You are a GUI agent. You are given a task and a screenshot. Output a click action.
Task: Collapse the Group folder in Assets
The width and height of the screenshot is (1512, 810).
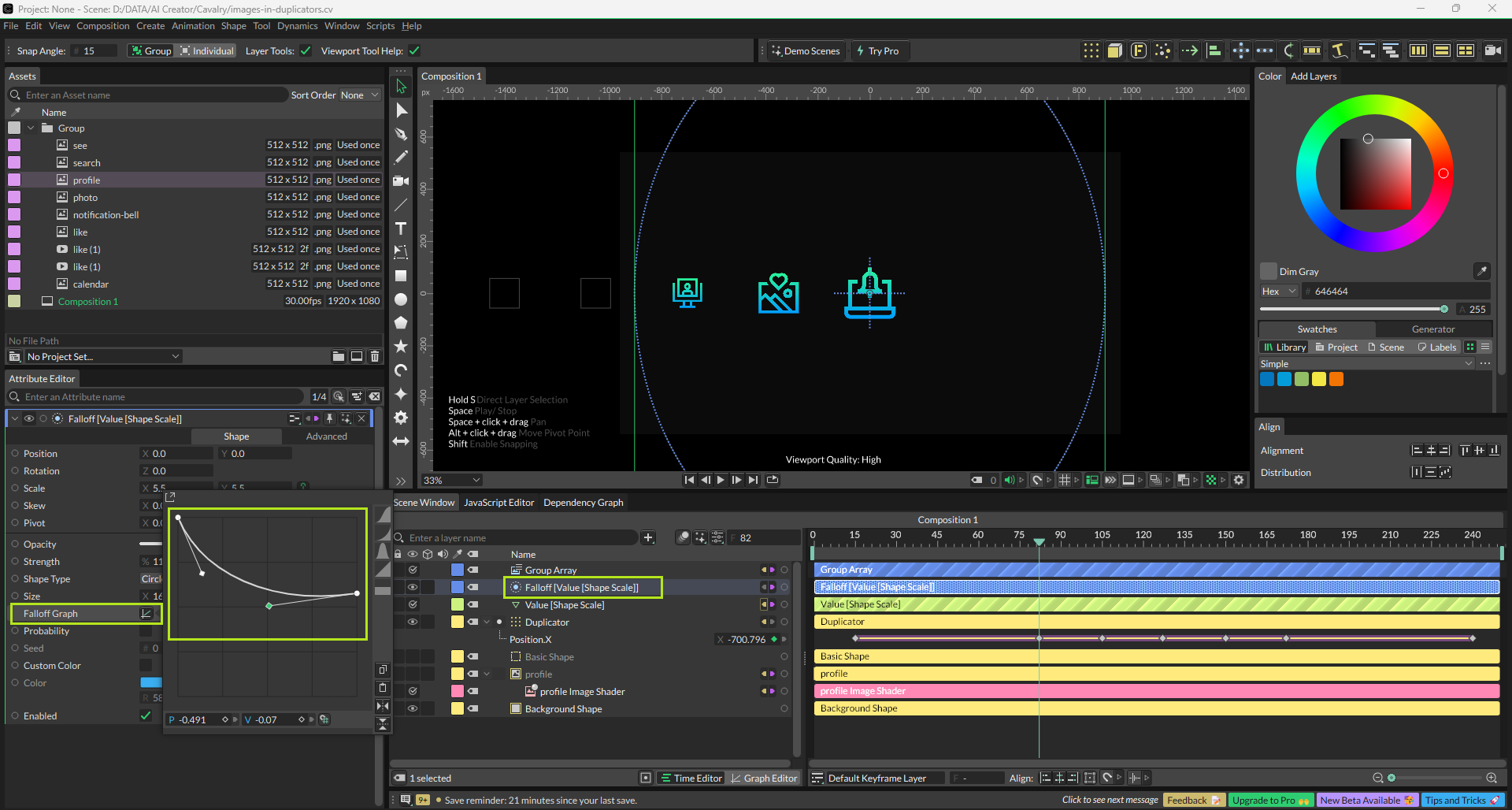pos(31,128)
